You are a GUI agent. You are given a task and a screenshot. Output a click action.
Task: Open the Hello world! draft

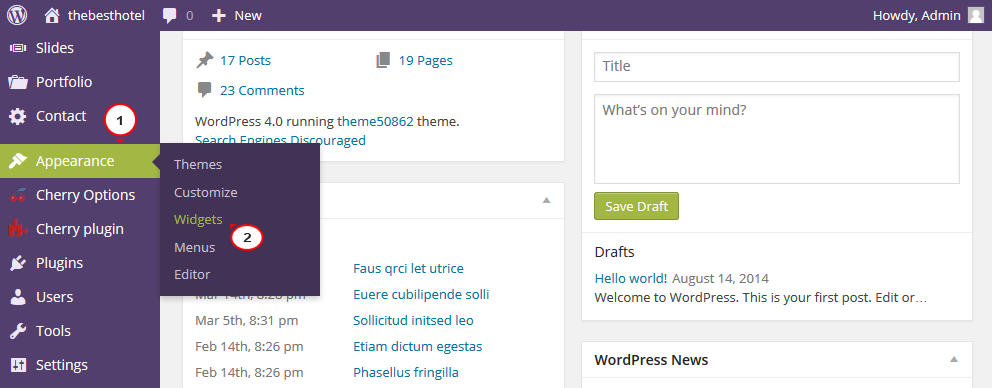coord(631,278)
